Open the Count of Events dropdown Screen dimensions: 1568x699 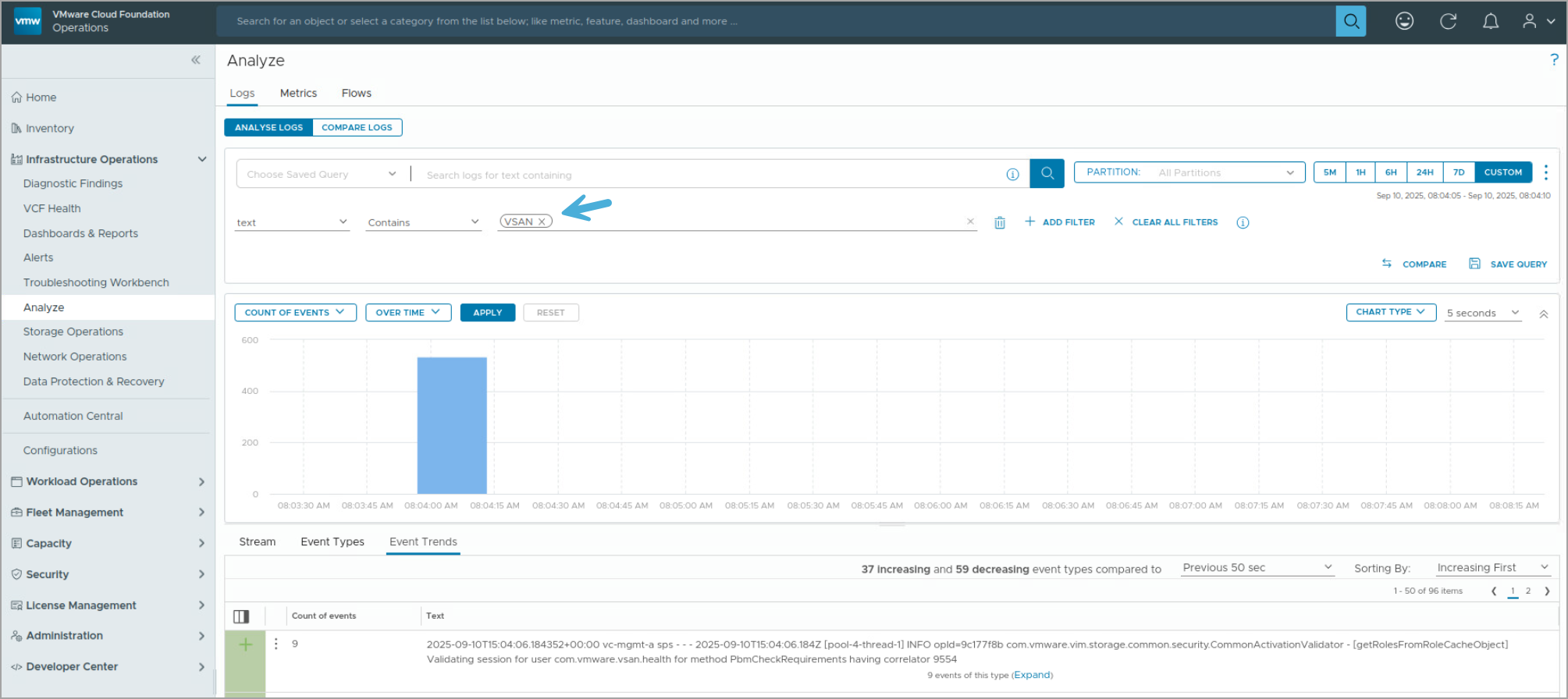click(295, 312)
